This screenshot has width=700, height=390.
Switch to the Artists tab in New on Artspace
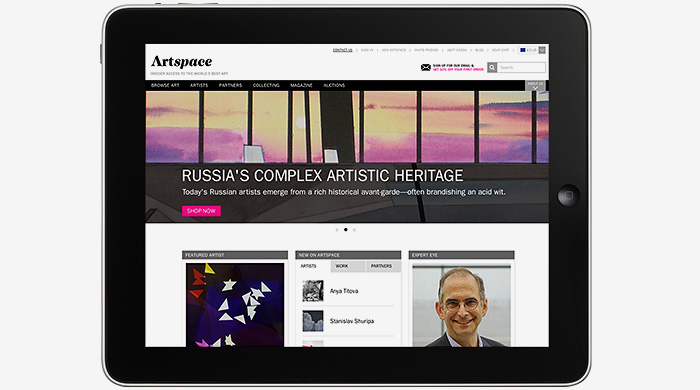click(x=313, y=266)
